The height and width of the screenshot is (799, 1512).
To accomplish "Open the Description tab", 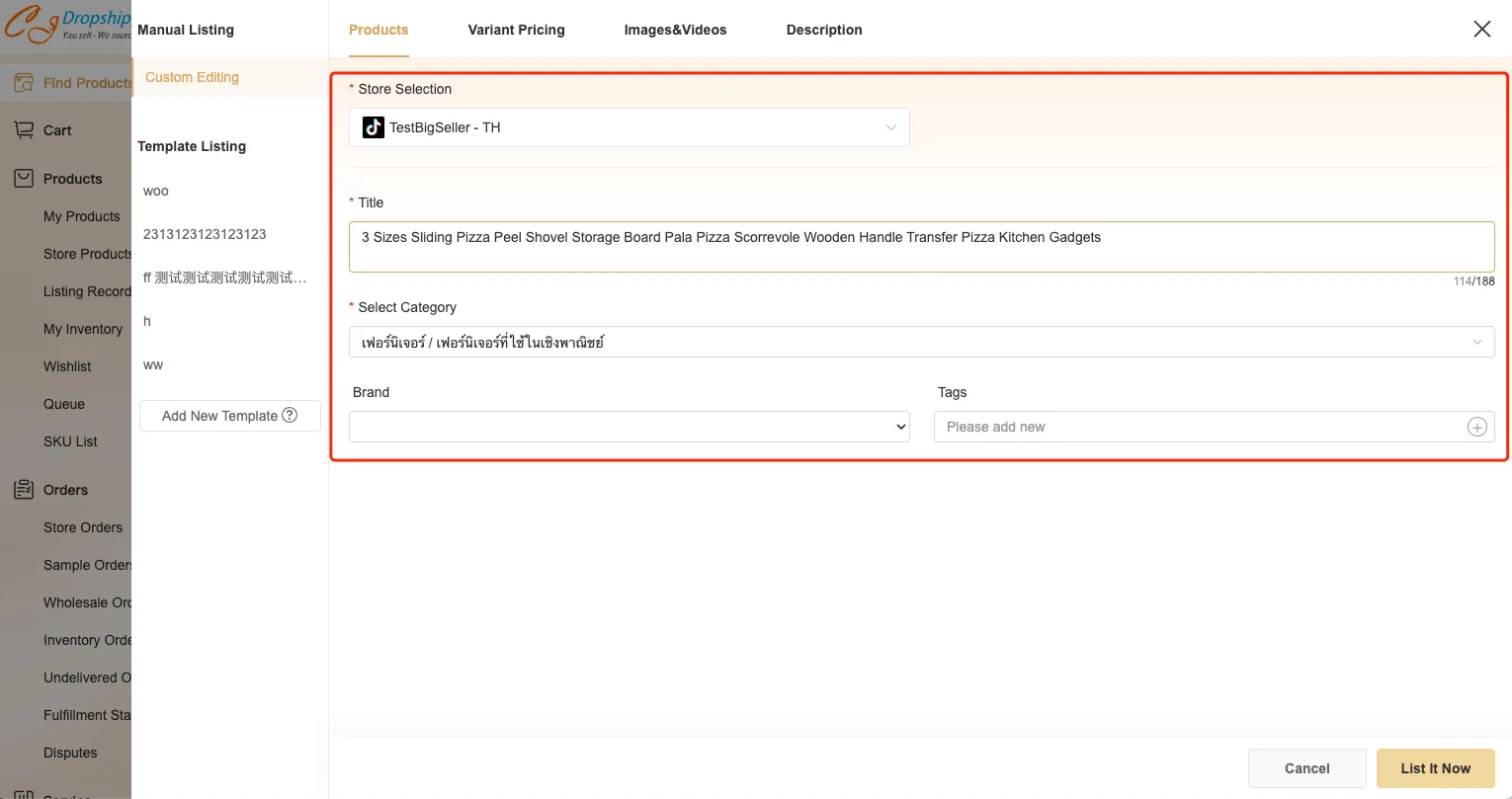I will click(824, 30).
